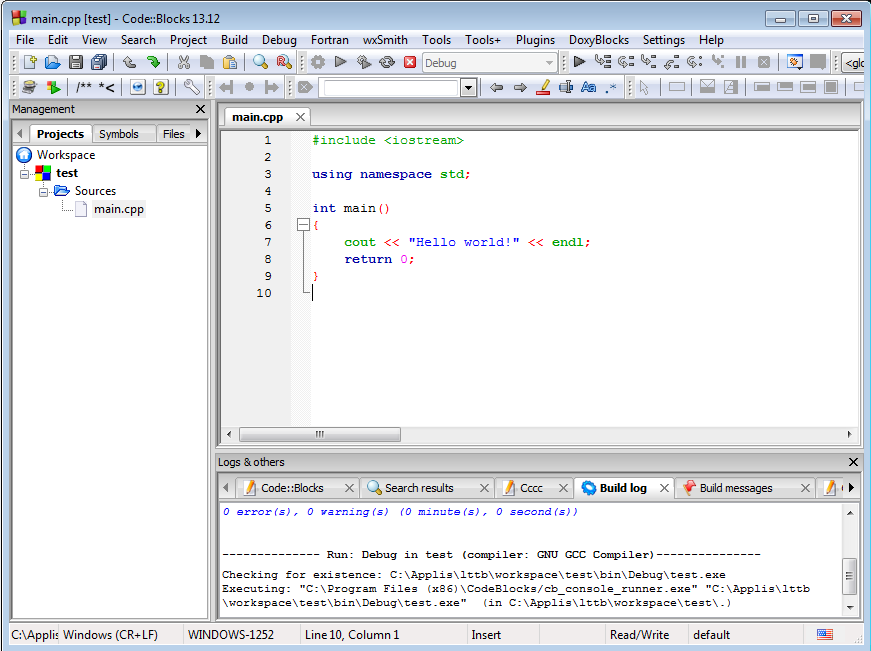Screen dimensions: 871x651
Task: Click the Cut scissors icon
Action: 184,62
